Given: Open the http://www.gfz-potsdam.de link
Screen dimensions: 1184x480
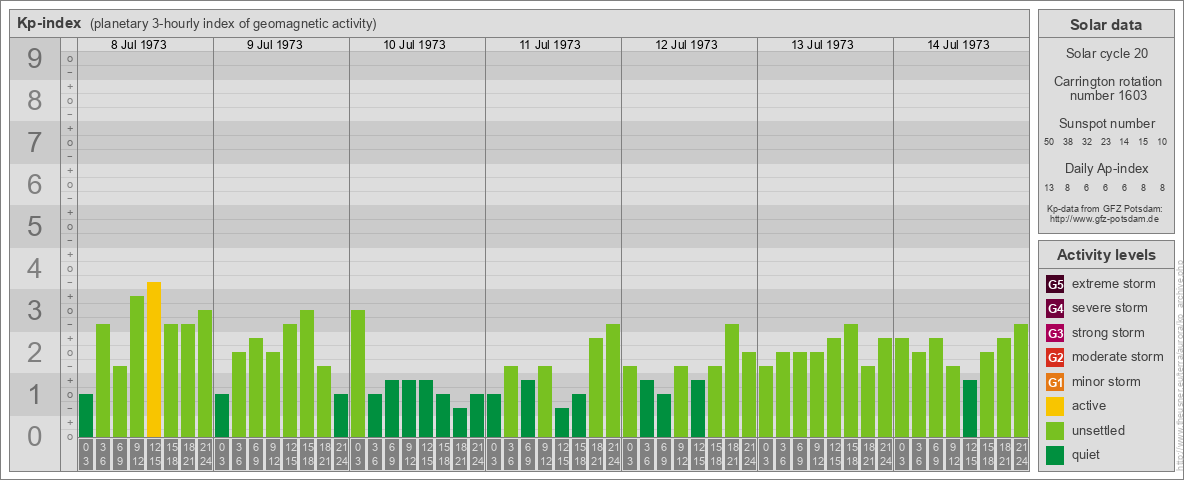Looking at the screenshot, I should [1105, 218].
